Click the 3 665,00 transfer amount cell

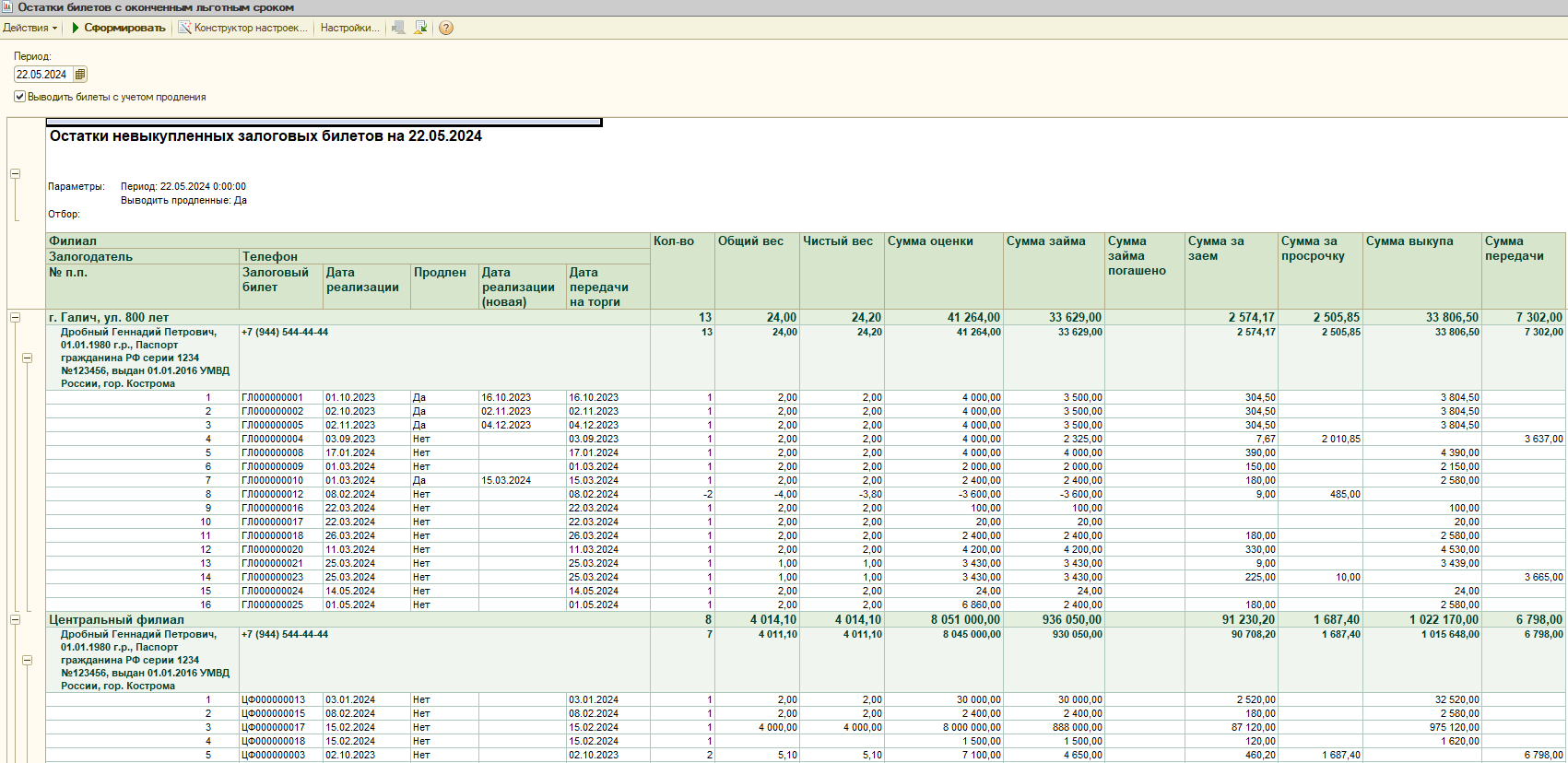tap(1524, 577)
